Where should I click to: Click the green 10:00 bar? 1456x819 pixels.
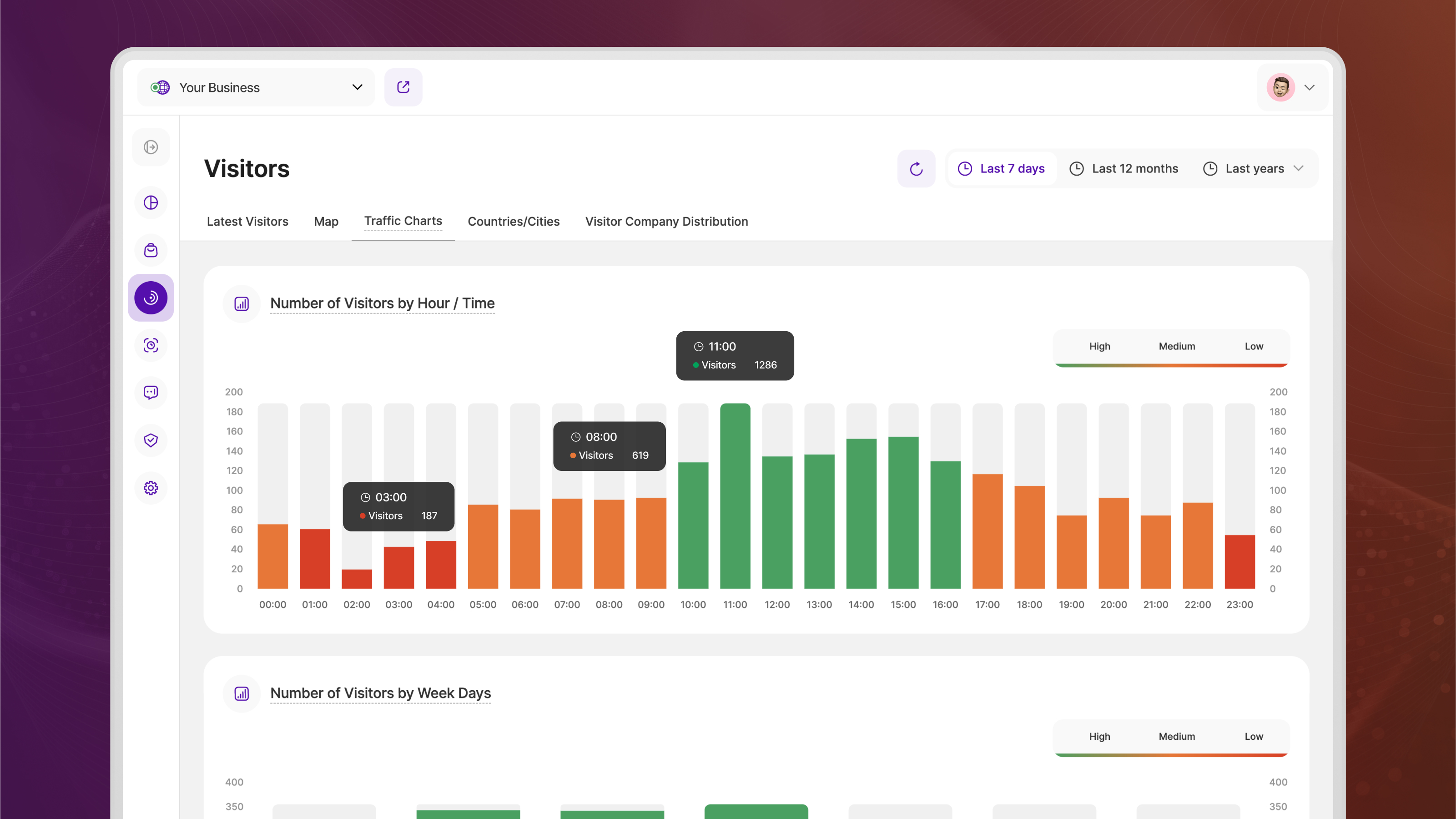click(693, 526)
